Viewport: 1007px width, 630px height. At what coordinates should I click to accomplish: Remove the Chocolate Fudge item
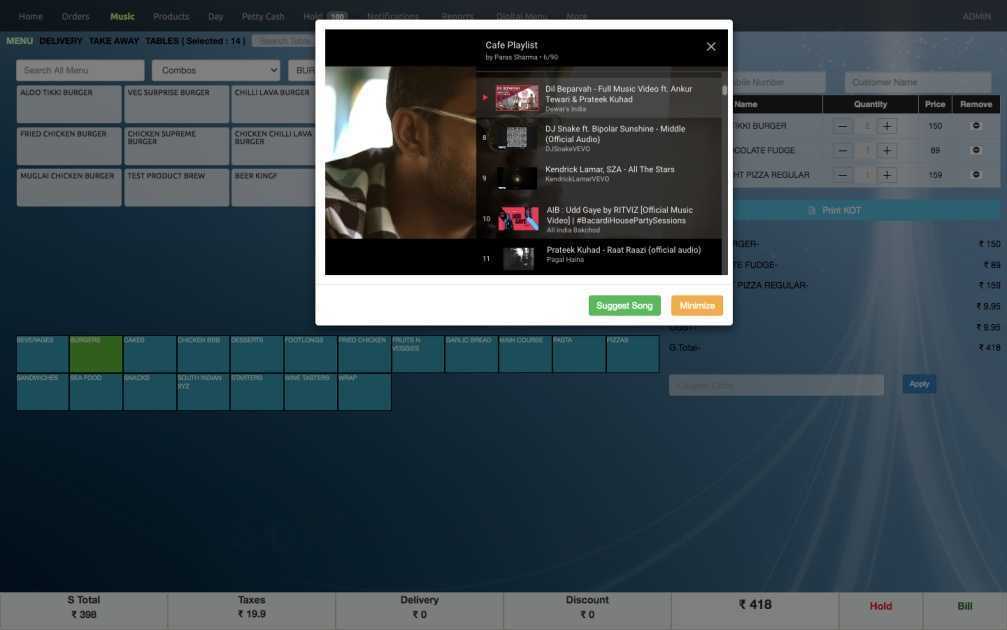975,150
